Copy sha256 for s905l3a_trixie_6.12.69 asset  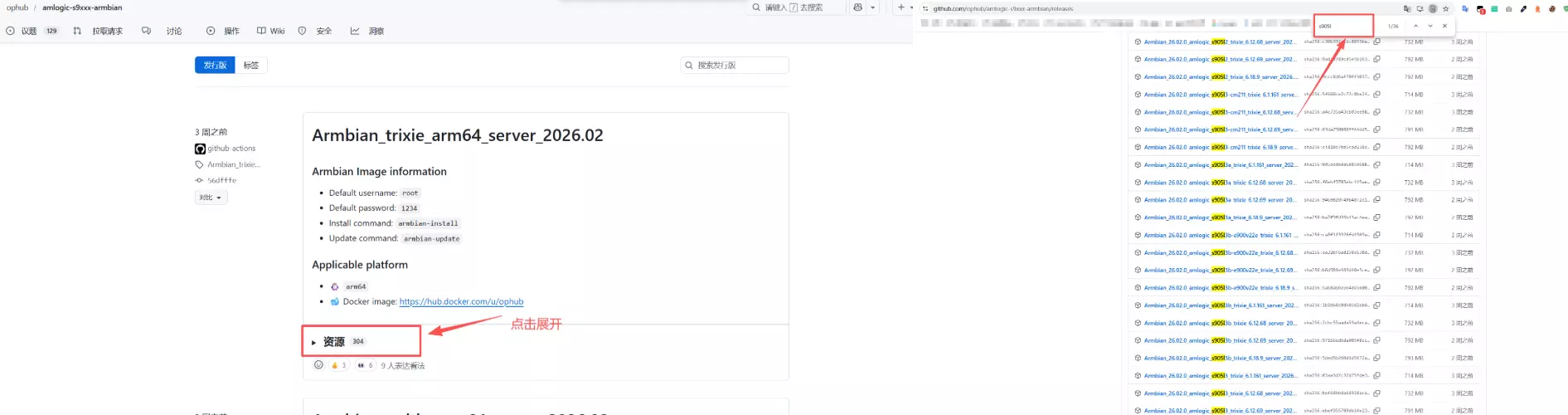pos(1376,200)
